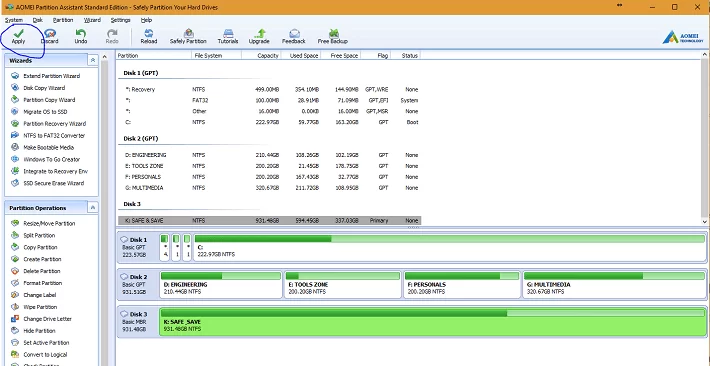Choose Set Active Partition operation
This screenshot has height=366, width=710.
[x=45, y=342]
